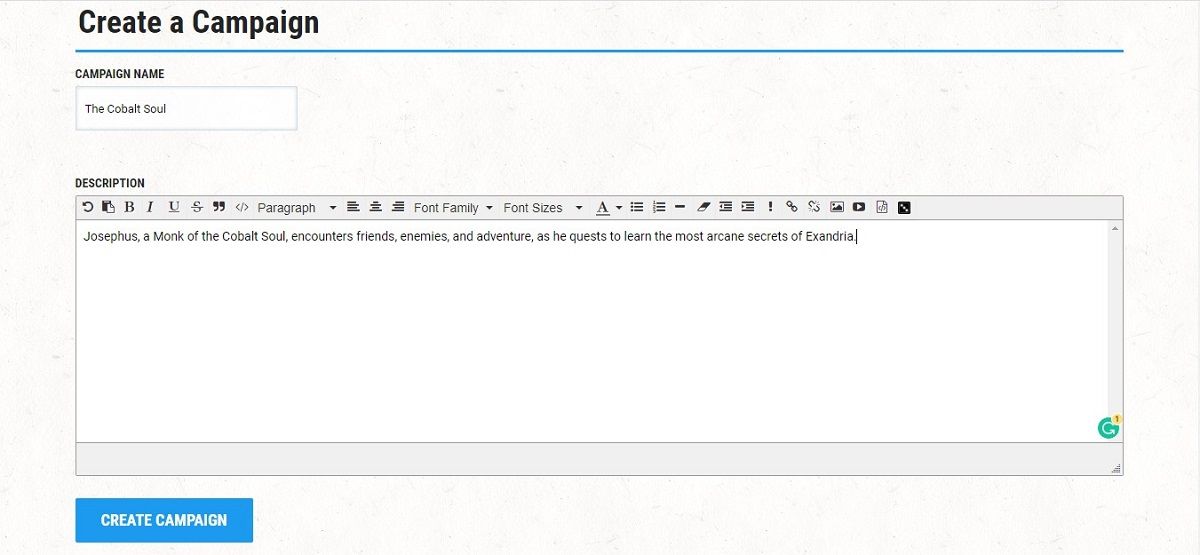Expand the text color picker arrow

tap(619, 208)
